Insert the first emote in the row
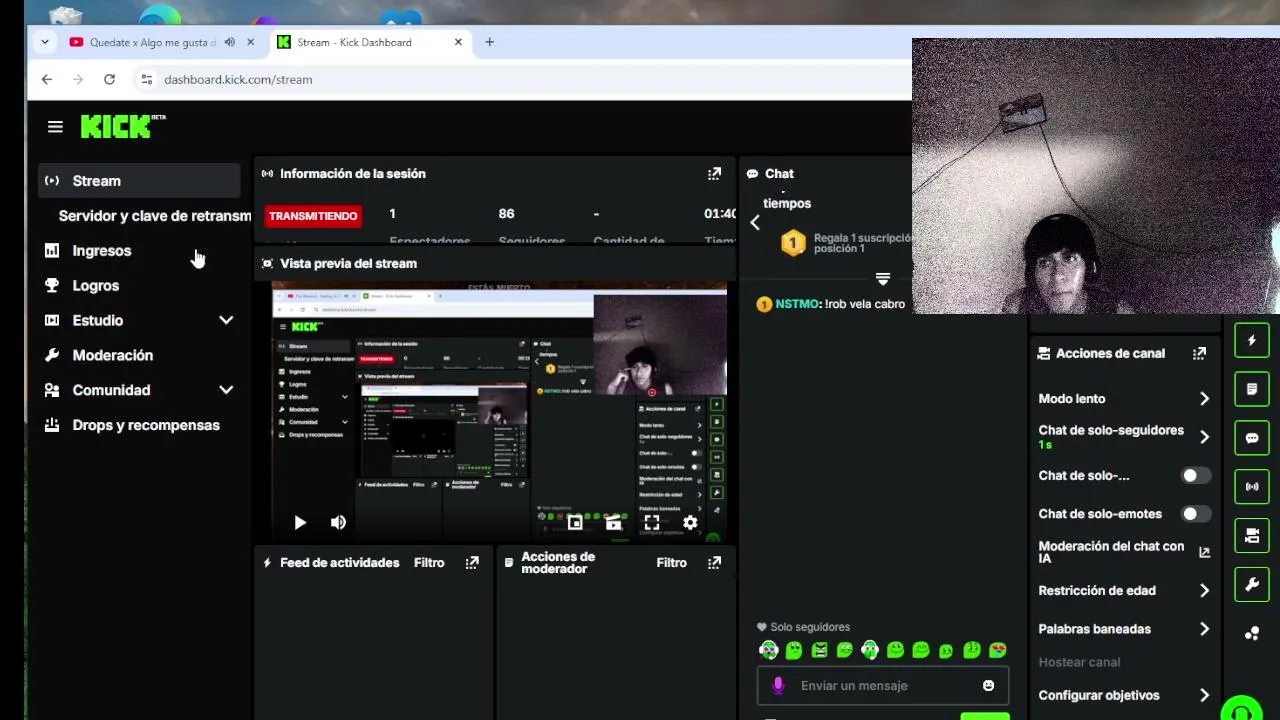 click(x=768, y=651)
